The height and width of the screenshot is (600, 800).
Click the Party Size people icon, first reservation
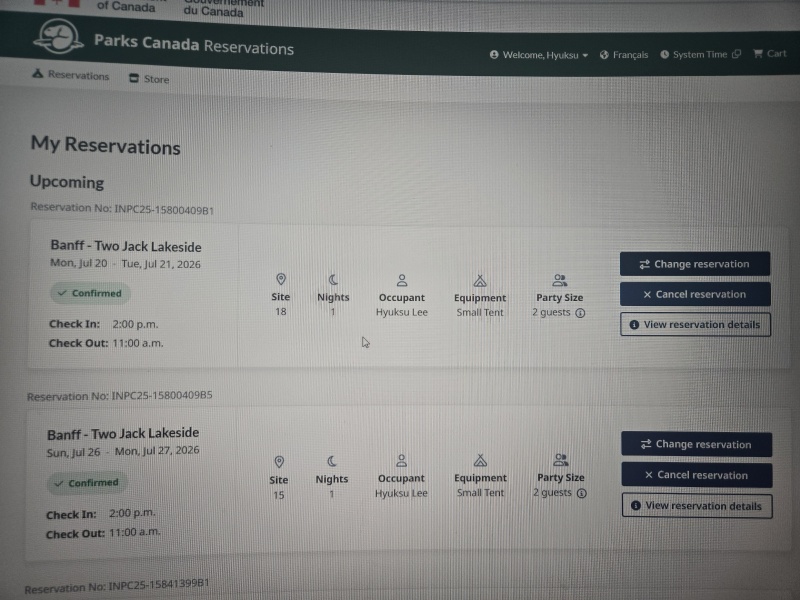click(x=560, y=280)
